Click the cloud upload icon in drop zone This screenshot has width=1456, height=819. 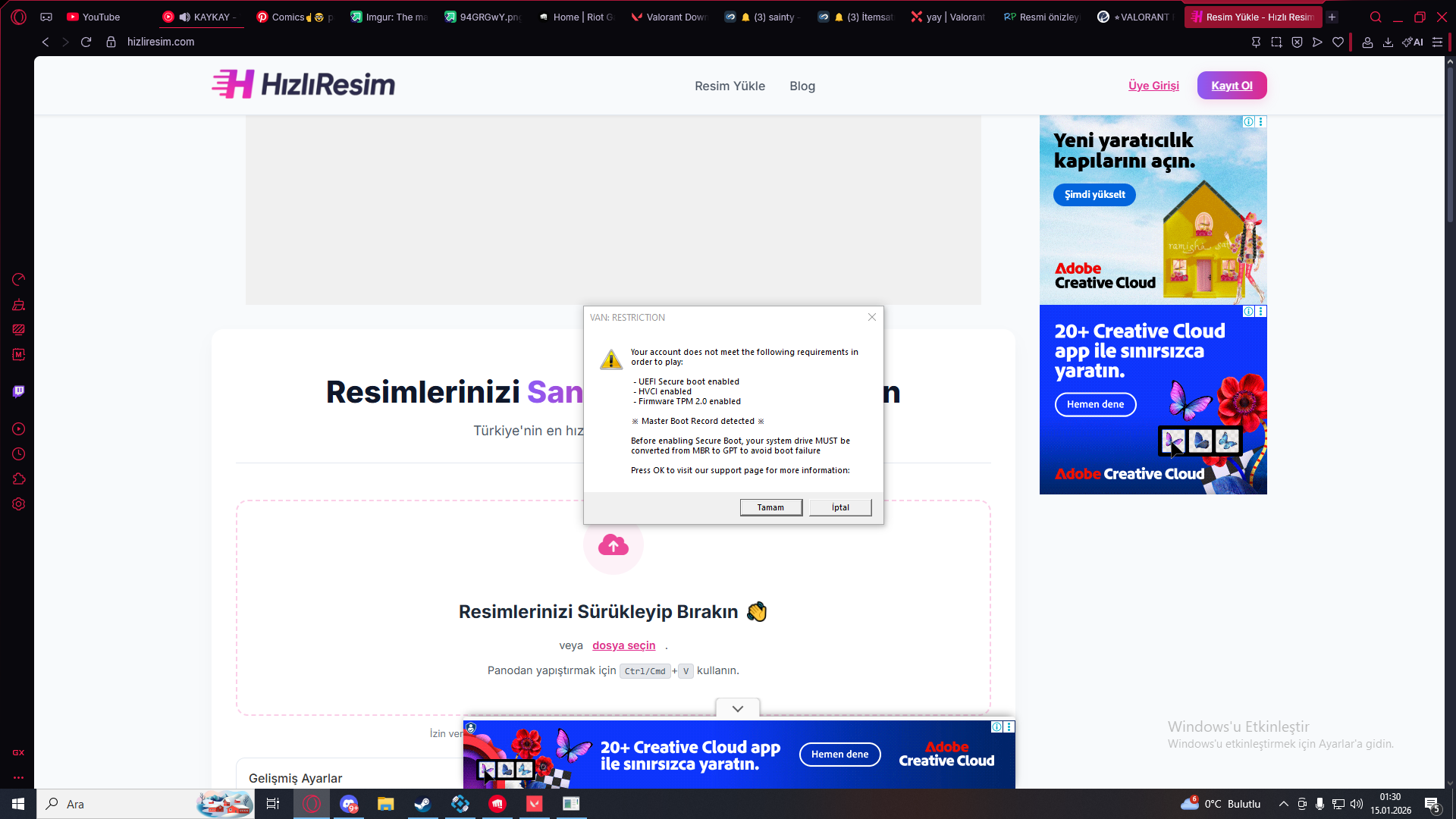[x=613, y=544]
